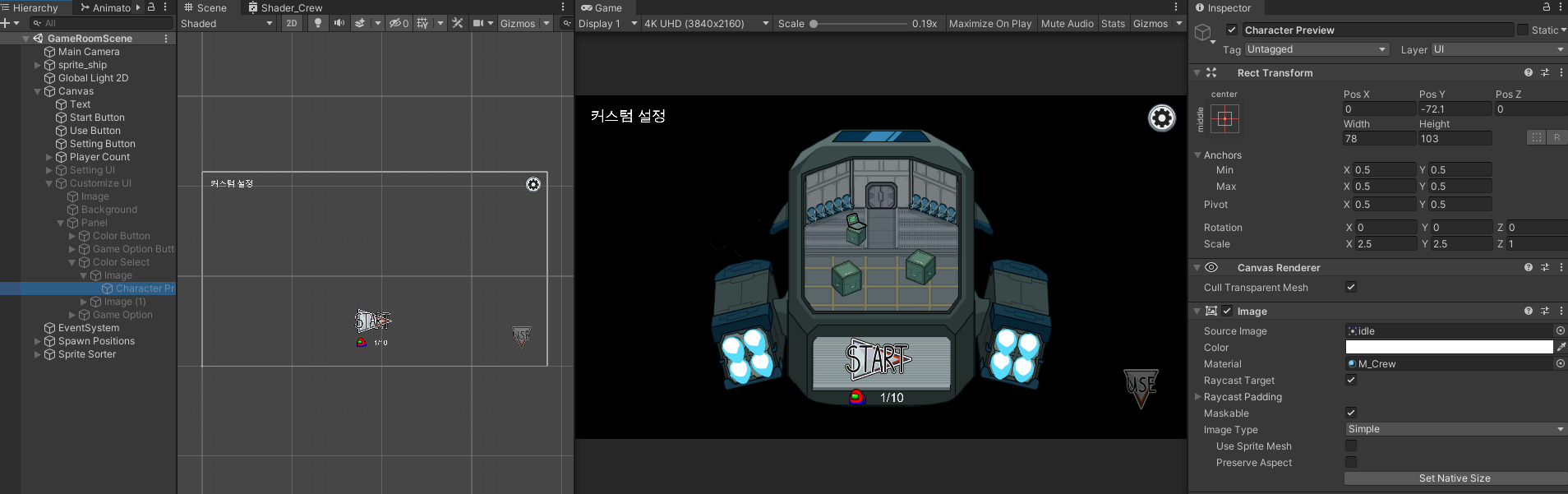Open component editor tools icon
The width and height of the screenshot is (1568, 494).
coord(458,23)
